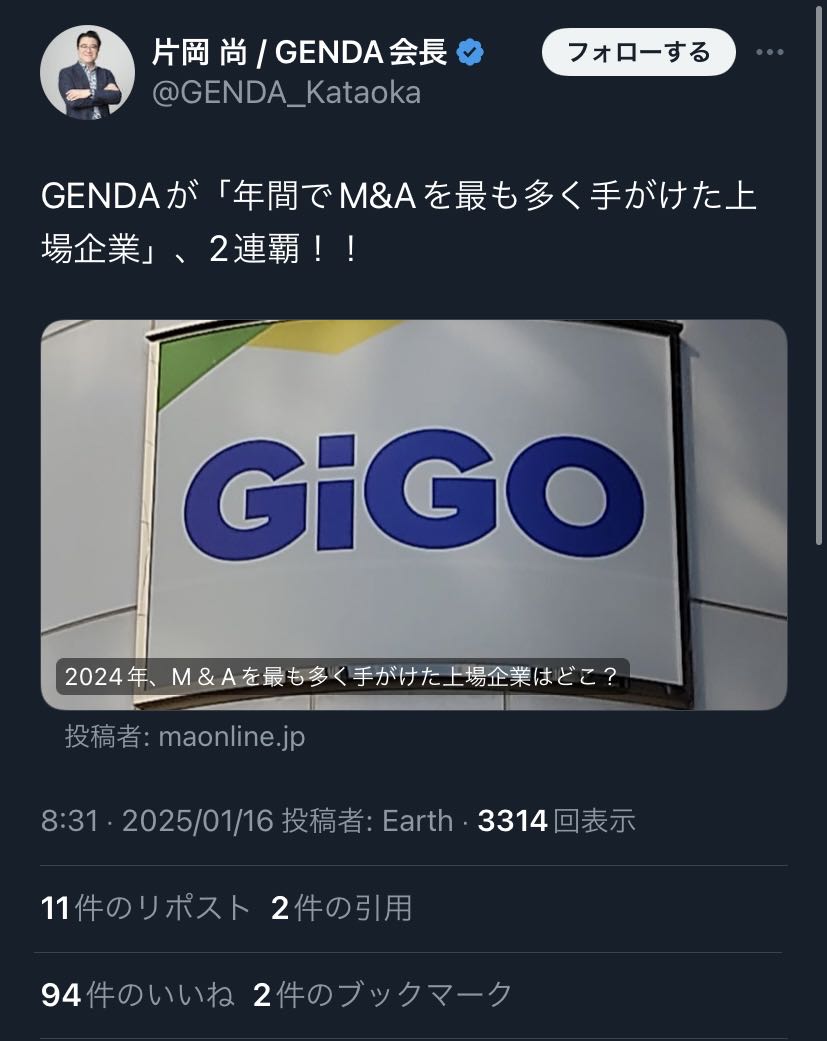Show the 2件の引用 quotes list
Screen dimensions: 827x1041
(341, 908)
